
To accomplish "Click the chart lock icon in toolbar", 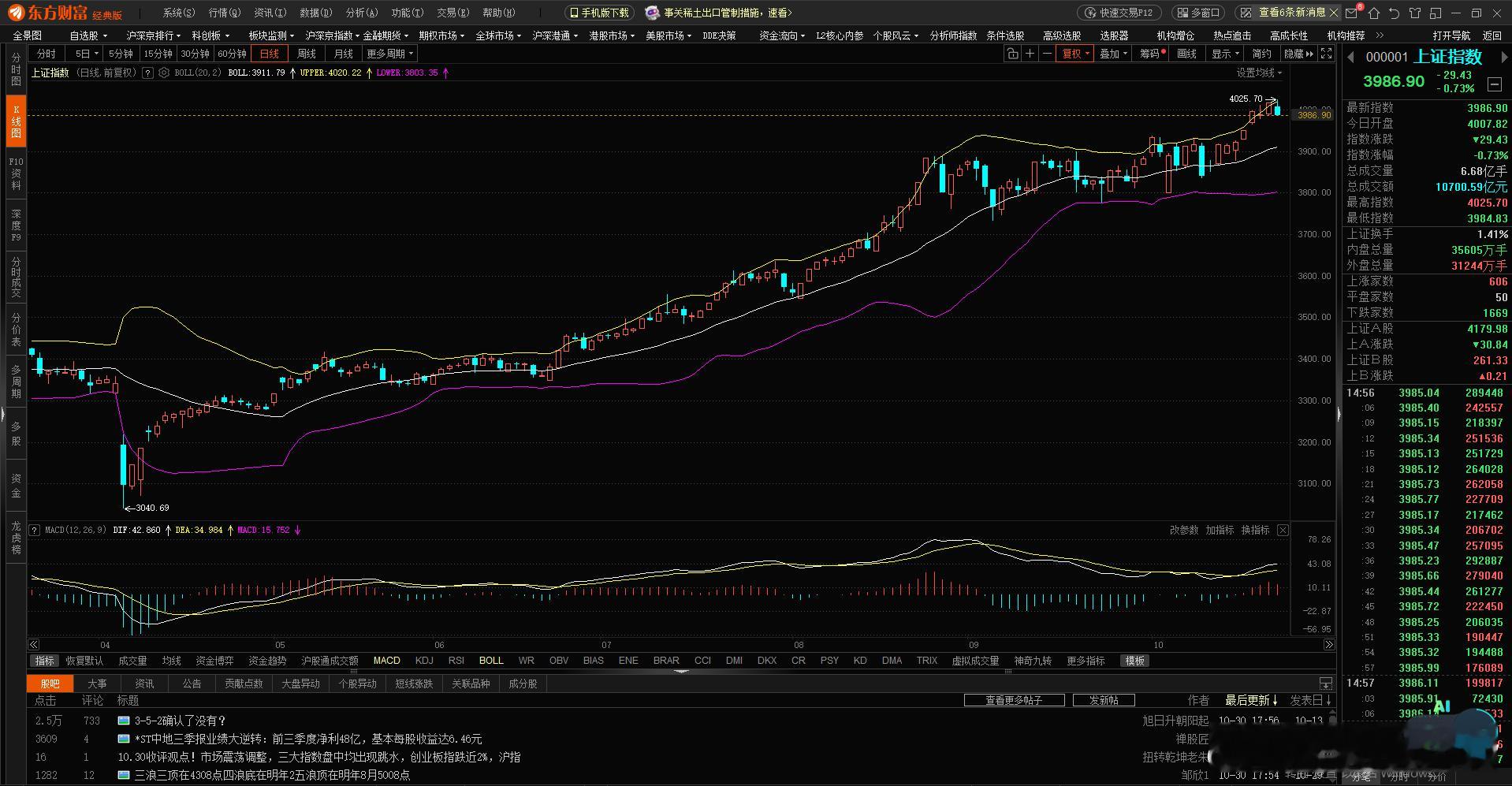I will pyautogui.click(x=1012, y=54).
